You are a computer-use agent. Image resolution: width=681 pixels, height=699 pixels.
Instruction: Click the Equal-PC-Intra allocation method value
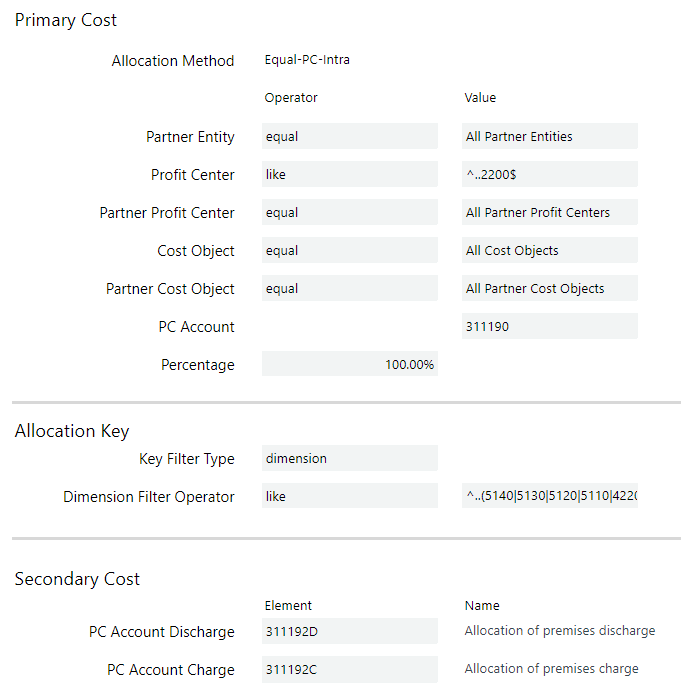click(300, 60)
